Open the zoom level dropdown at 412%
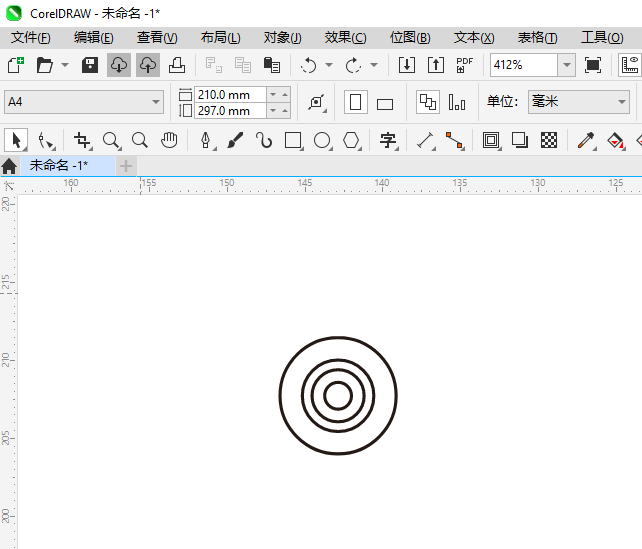The image size is (642, 549). (566, 65)
